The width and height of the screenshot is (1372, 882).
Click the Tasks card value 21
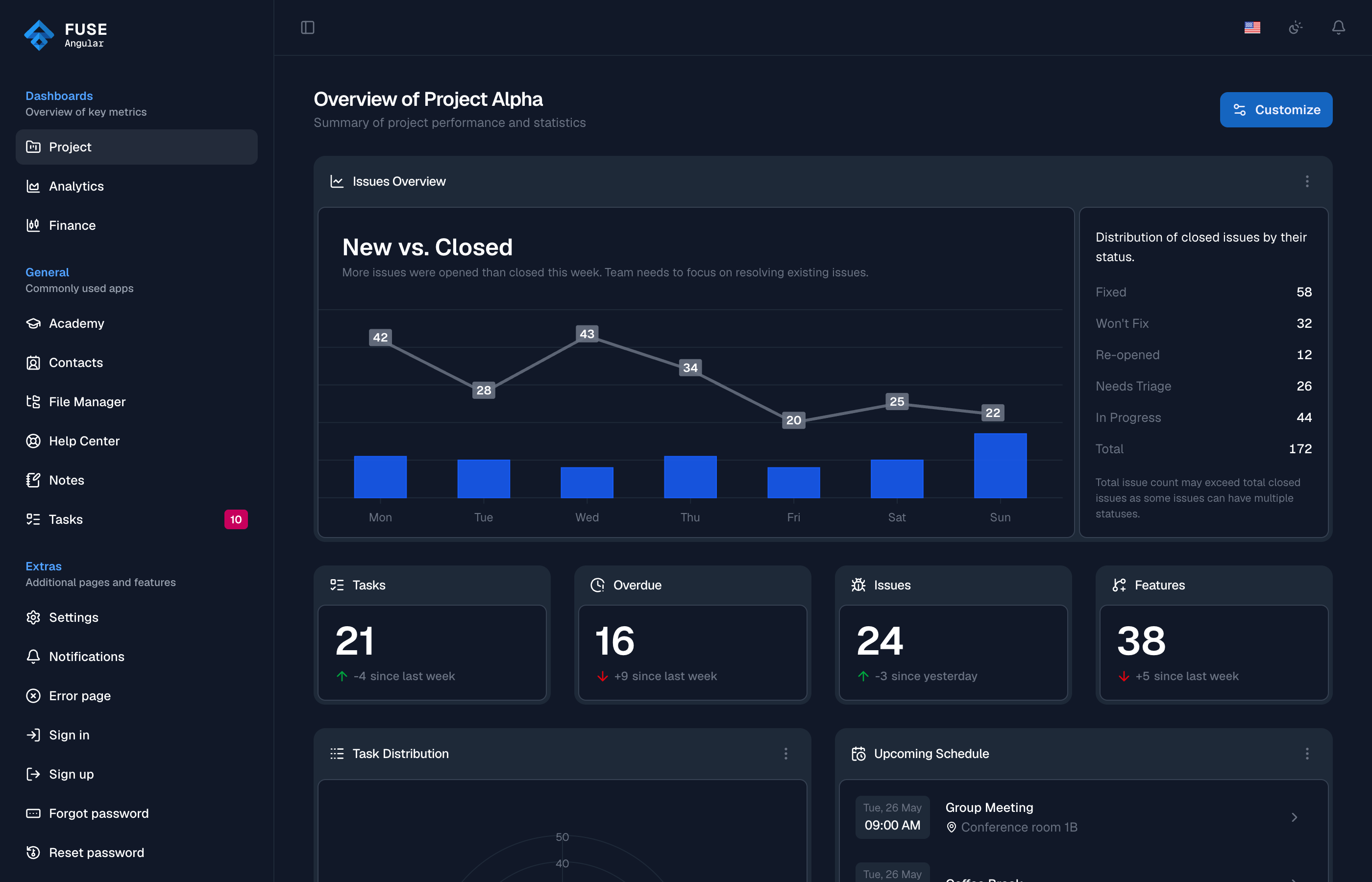pyautogui.click(x=354, y=641)
